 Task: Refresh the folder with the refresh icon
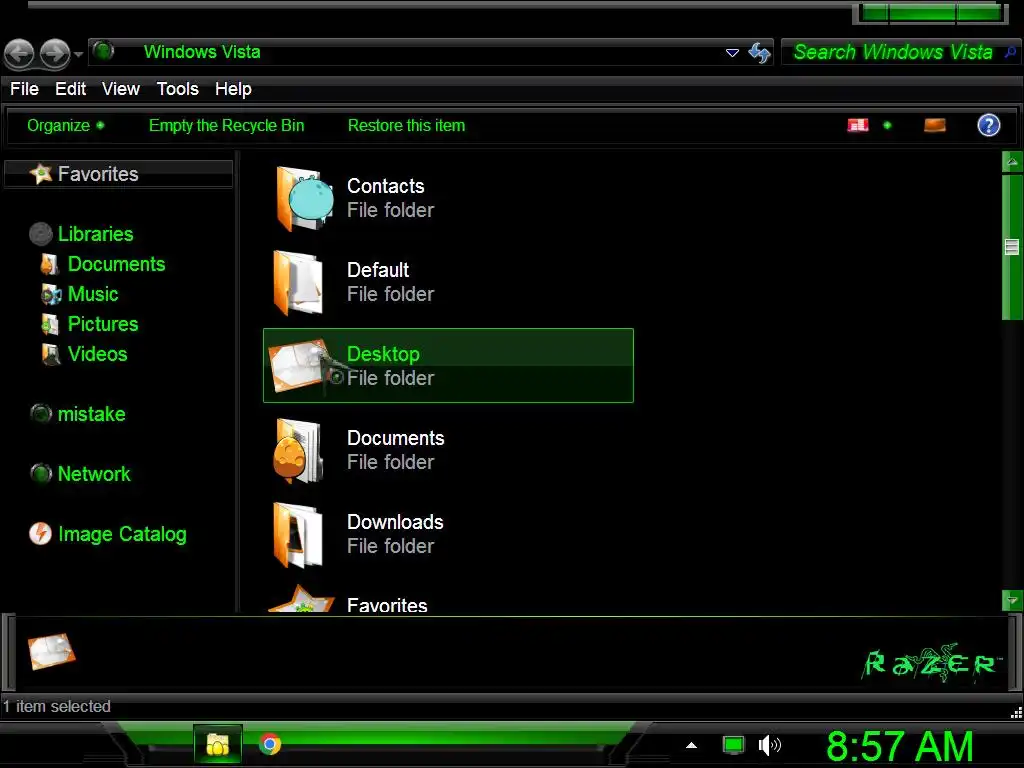click(x=760, y=52)
